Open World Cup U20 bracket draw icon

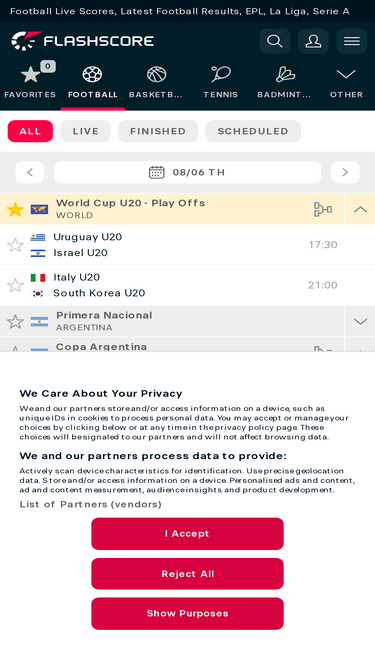click(x=323, y=209)
